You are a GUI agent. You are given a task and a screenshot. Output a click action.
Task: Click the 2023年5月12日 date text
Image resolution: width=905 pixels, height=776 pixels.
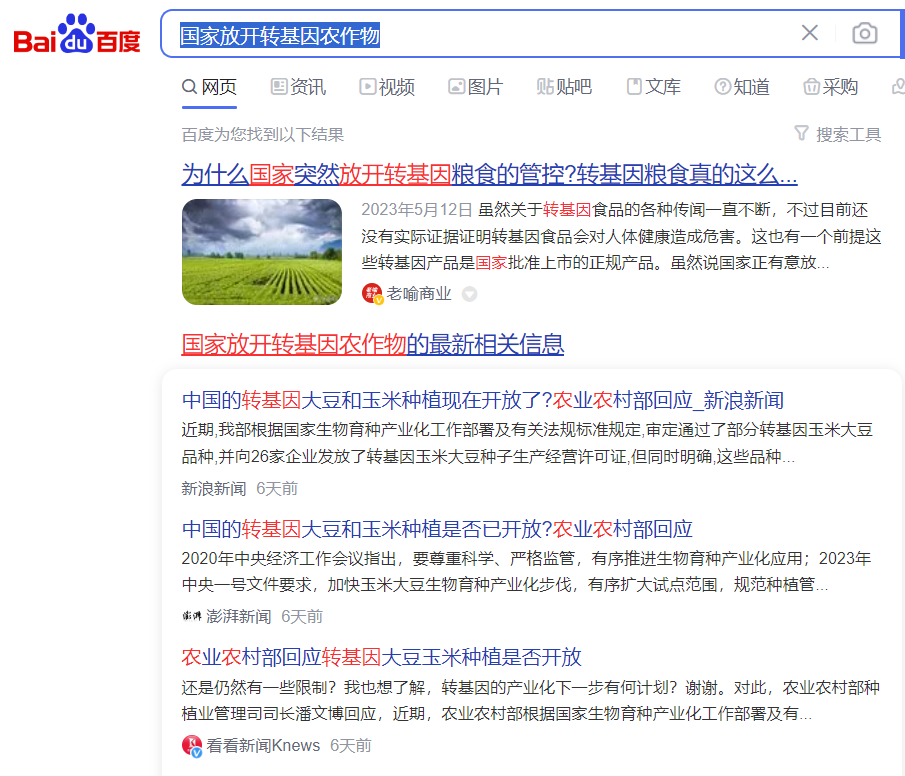point(417,210)
